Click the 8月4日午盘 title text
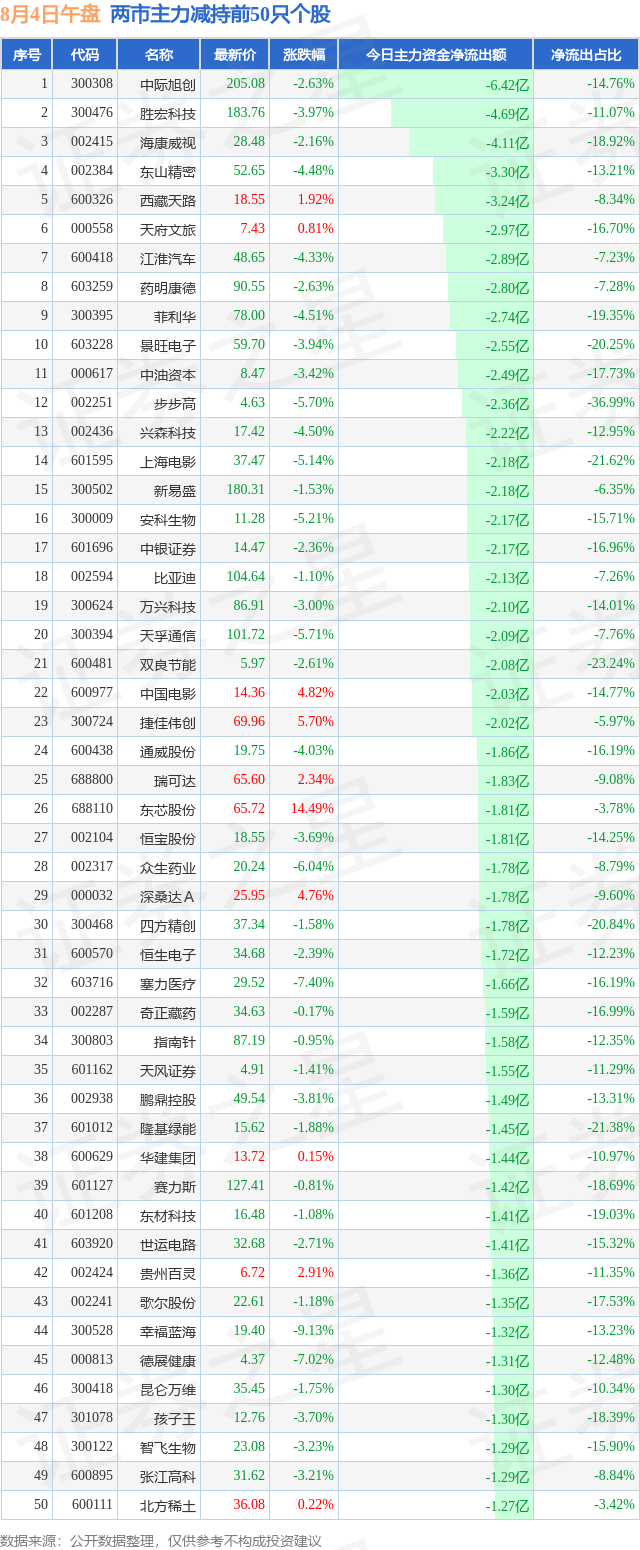This screenshot has height=1550, width=640. [x=50, y=14]
